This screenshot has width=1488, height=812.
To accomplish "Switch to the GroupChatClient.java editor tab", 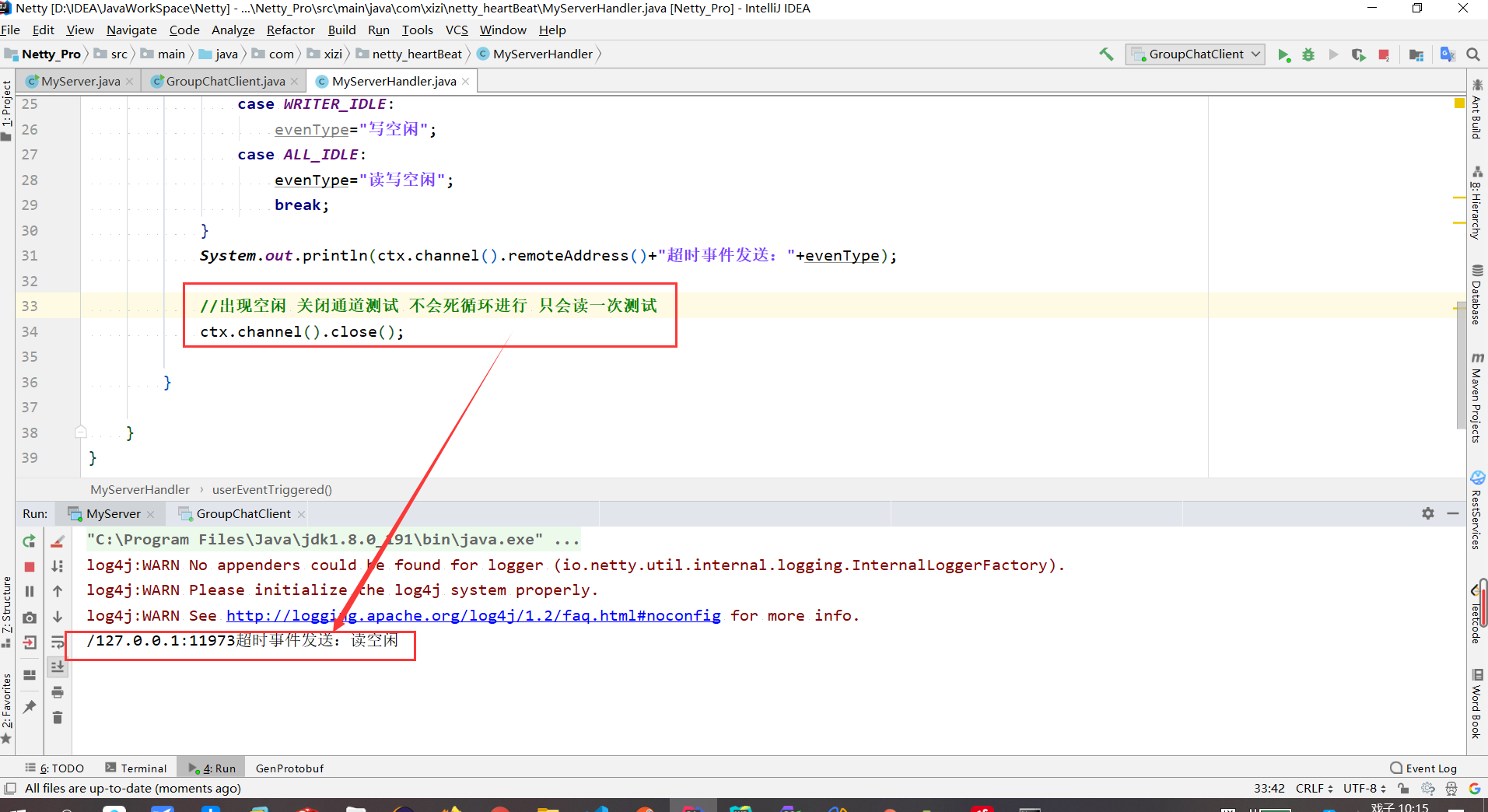I will tap(225, 81).
